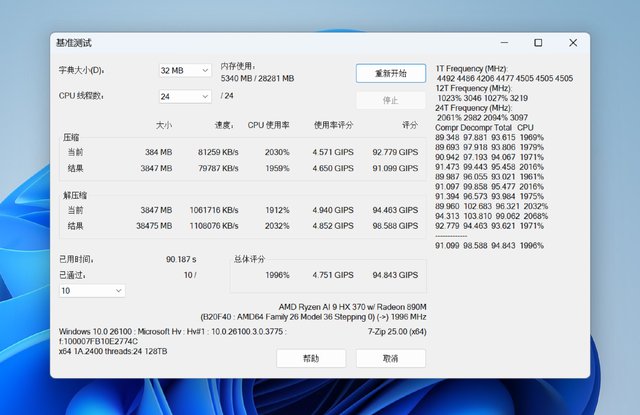Click the 取消 cancel button
This screenshot has height=415, width=640.
(391, 358)
